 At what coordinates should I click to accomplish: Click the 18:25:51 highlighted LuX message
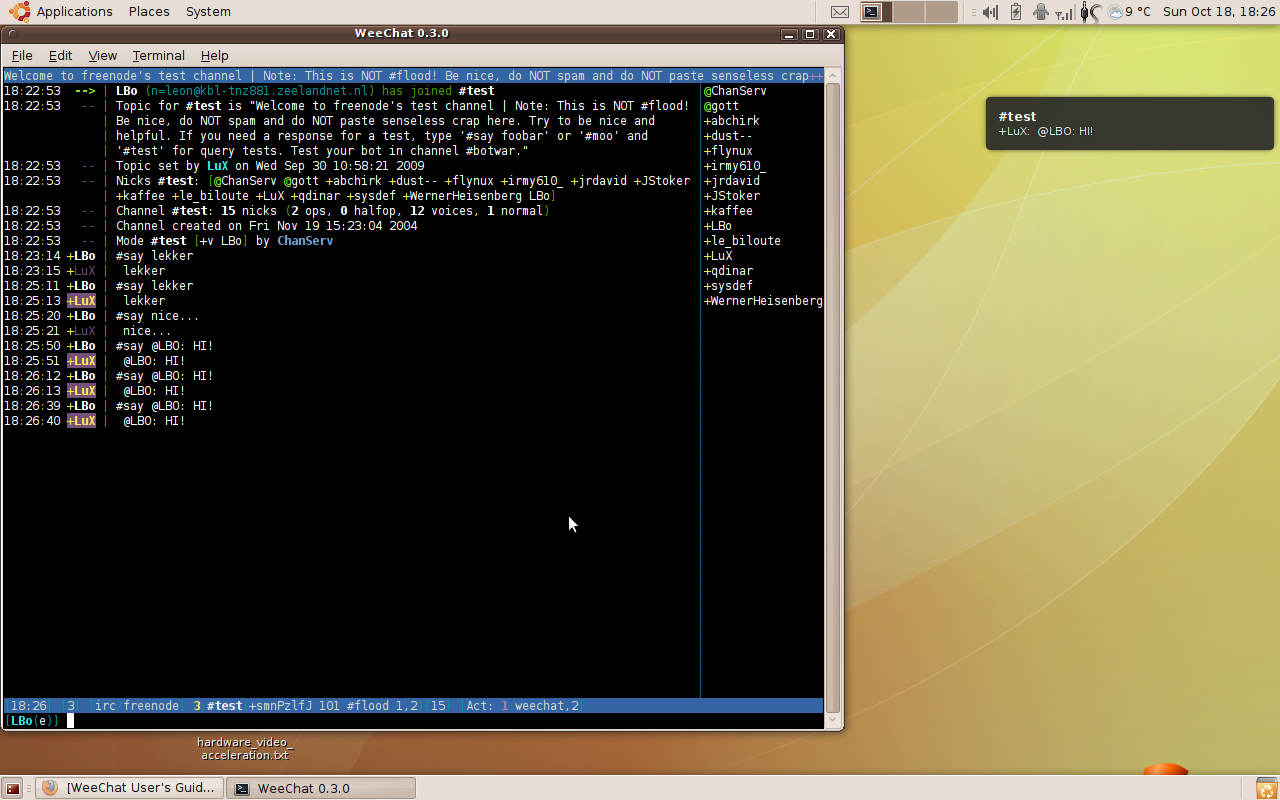[x=95, y=361]
